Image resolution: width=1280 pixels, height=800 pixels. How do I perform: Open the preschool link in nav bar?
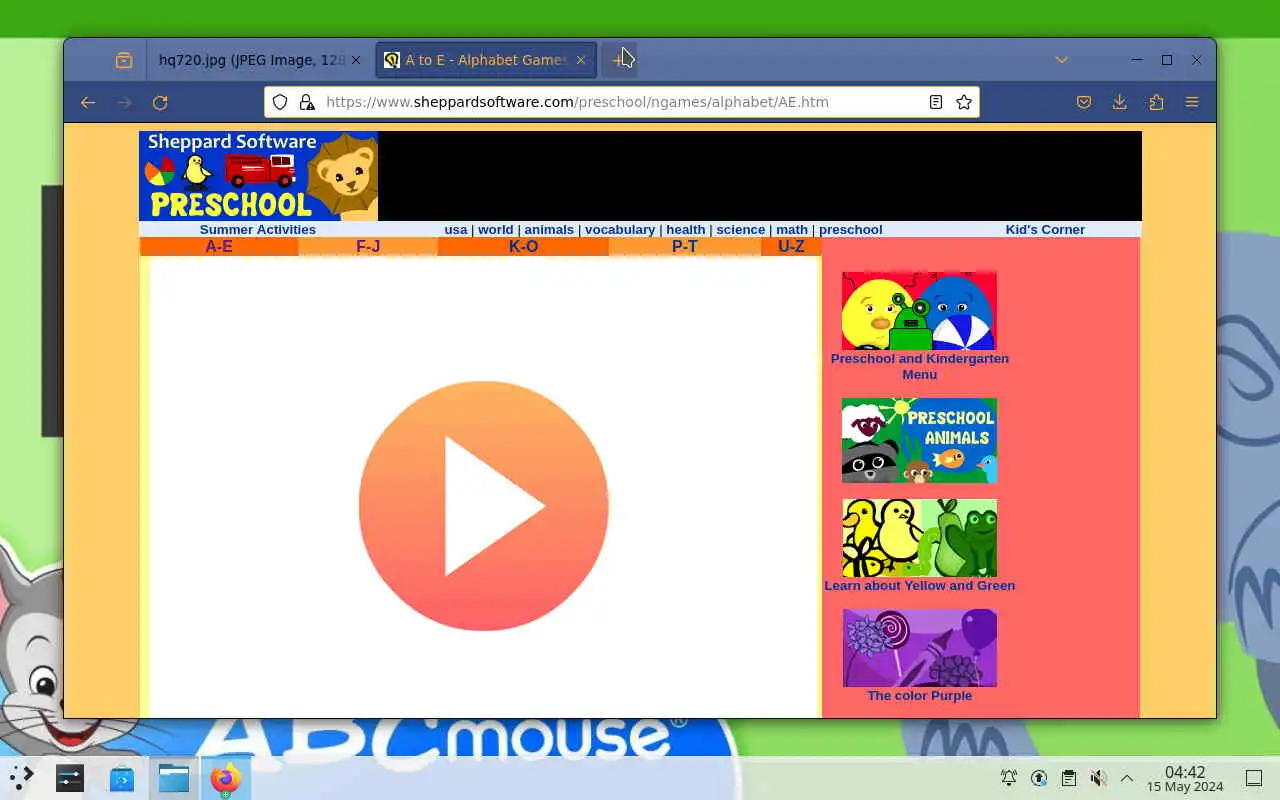(851, 229)
